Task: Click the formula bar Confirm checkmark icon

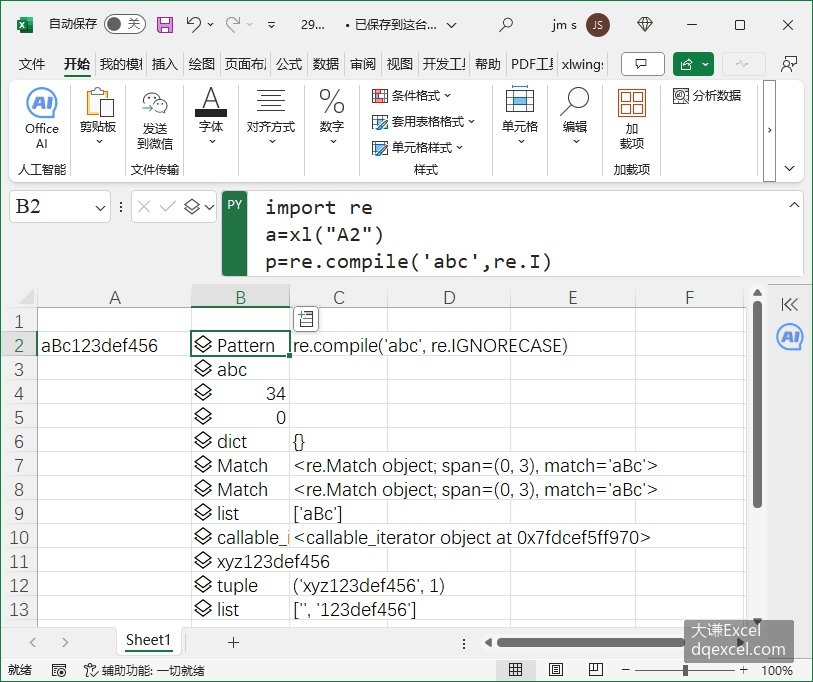Action: pos(167,207)
